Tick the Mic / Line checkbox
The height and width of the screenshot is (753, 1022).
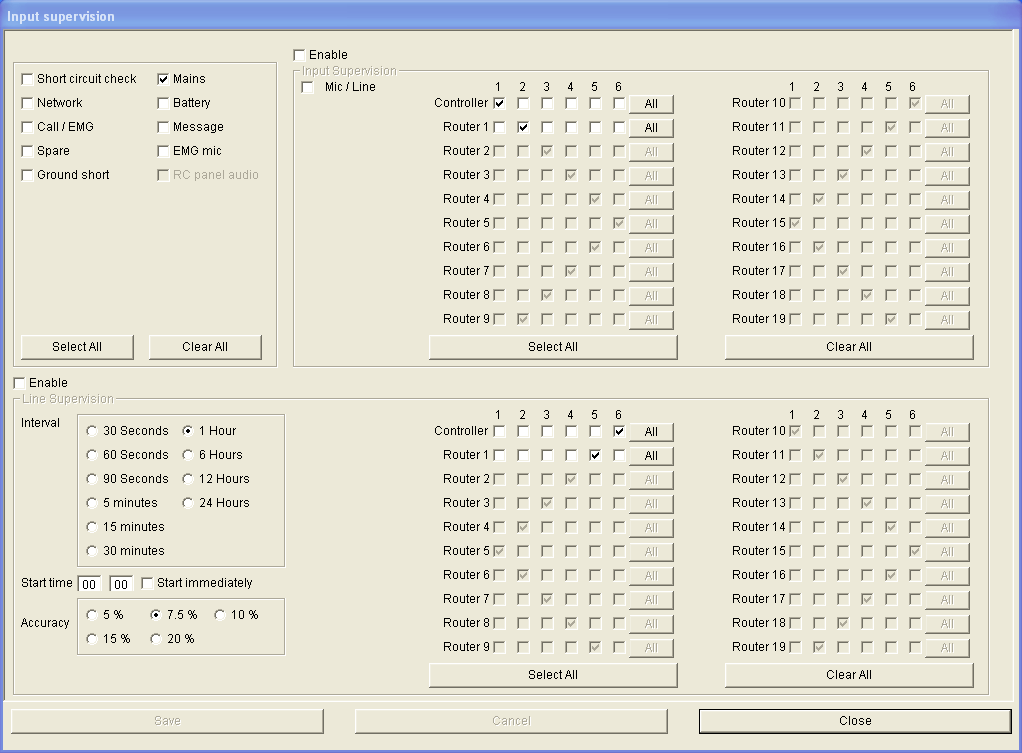tap(308, 87)
